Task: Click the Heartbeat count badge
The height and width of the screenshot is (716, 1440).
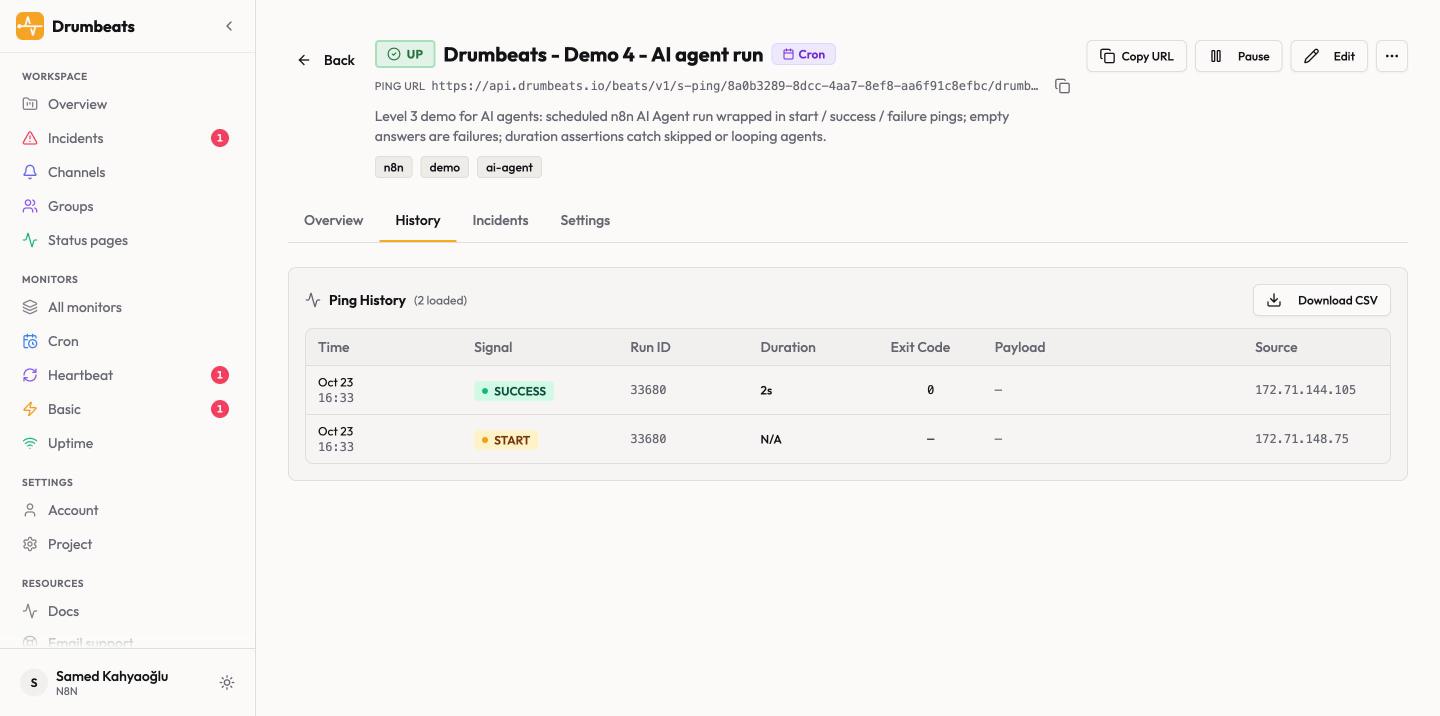Action: coord(220,375)
